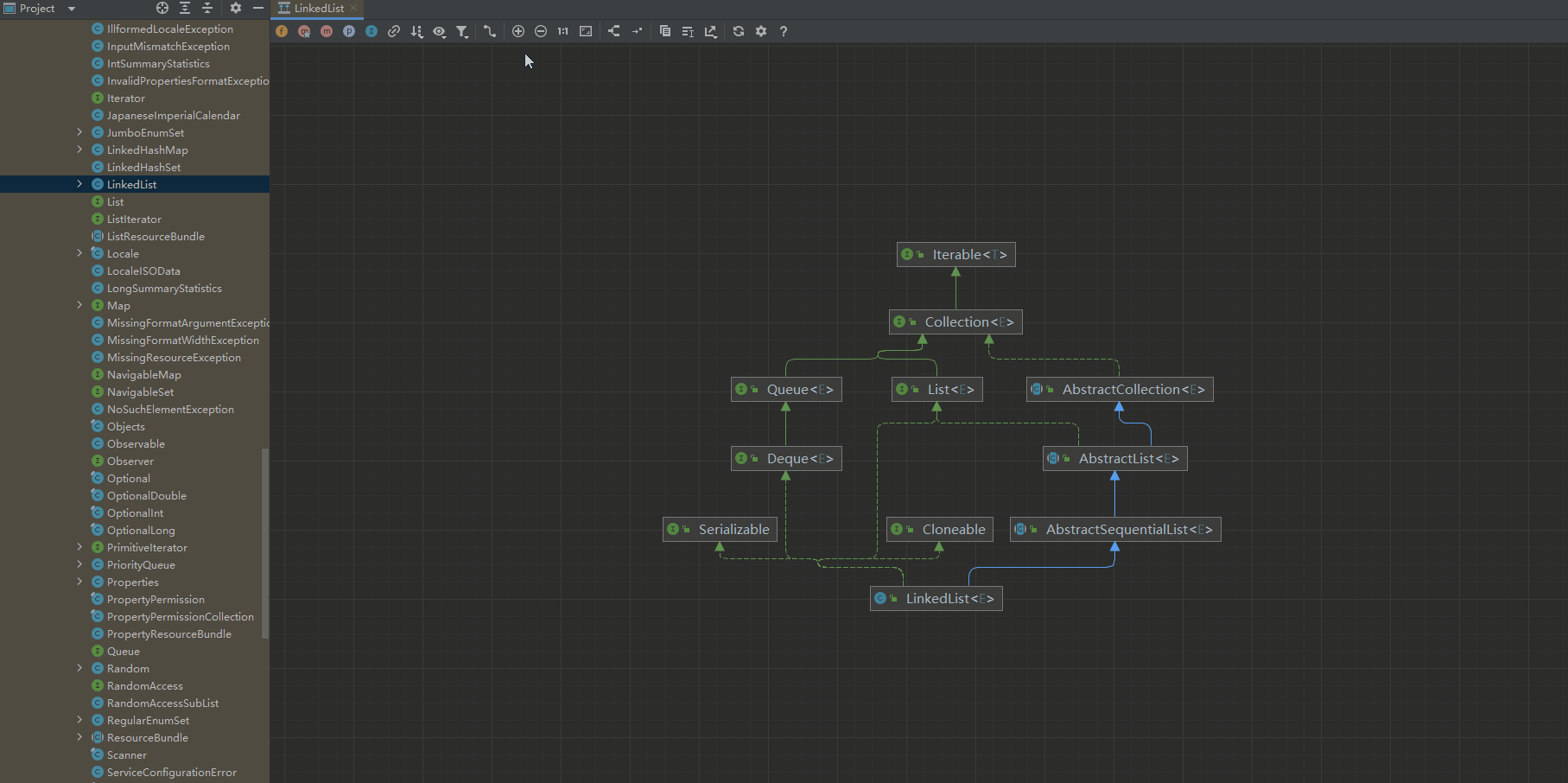This screenshot has height=783, width=1568.
Task: Open the visibility level eye dropdown
Action: pos(440,31)
